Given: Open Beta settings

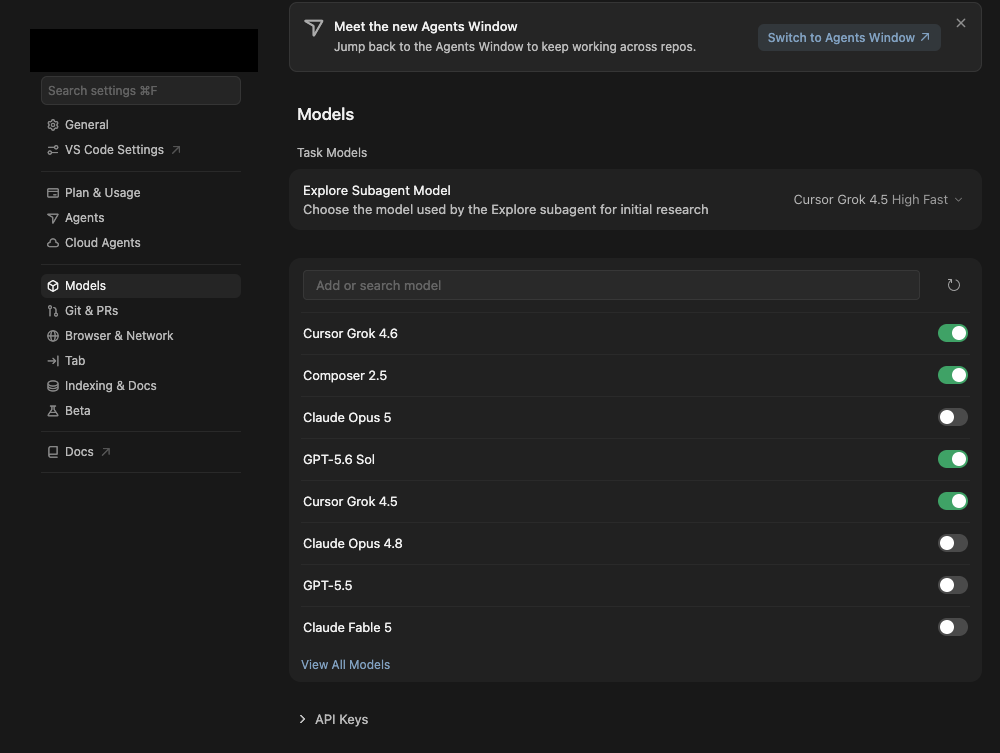Looking at the screenshot, I should click(x=141, y=411).
